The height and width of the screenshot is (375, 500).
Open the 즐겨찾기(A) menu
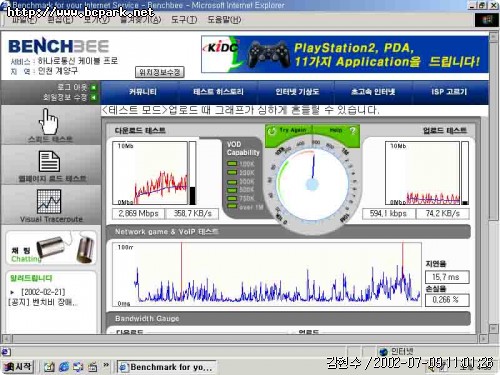click(140, 20)
